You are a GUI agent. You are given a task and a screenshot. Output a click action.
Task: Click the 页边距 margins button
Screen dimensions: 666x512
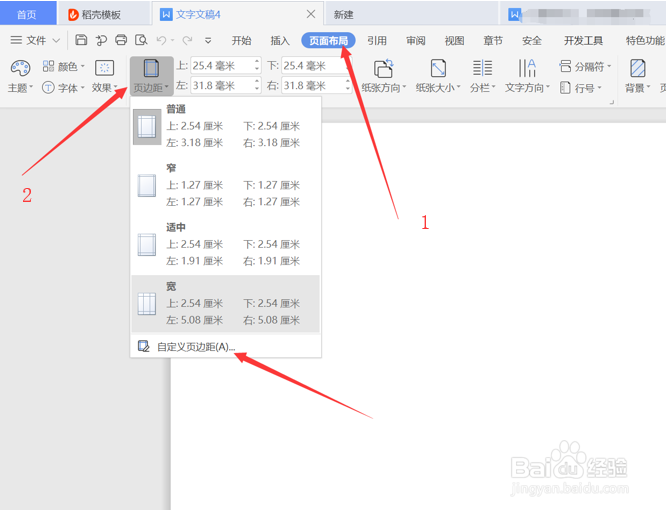tap(151, 76)
